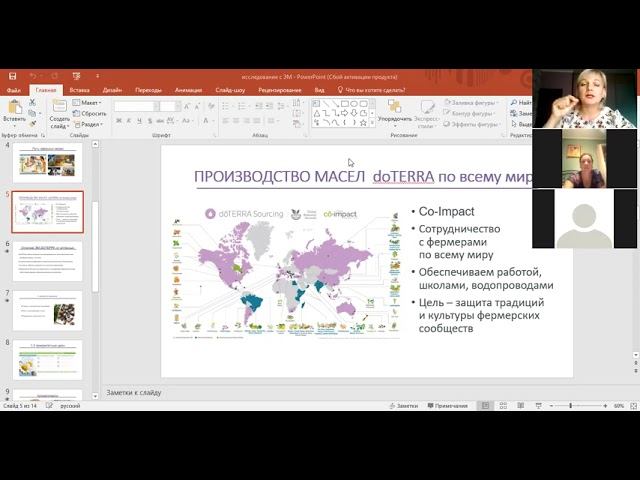Click the Создать слайд new slide icon
Image resolution: width=640 pixels, height=480 pixels.
pyautogui.click(x=59, y=107)
